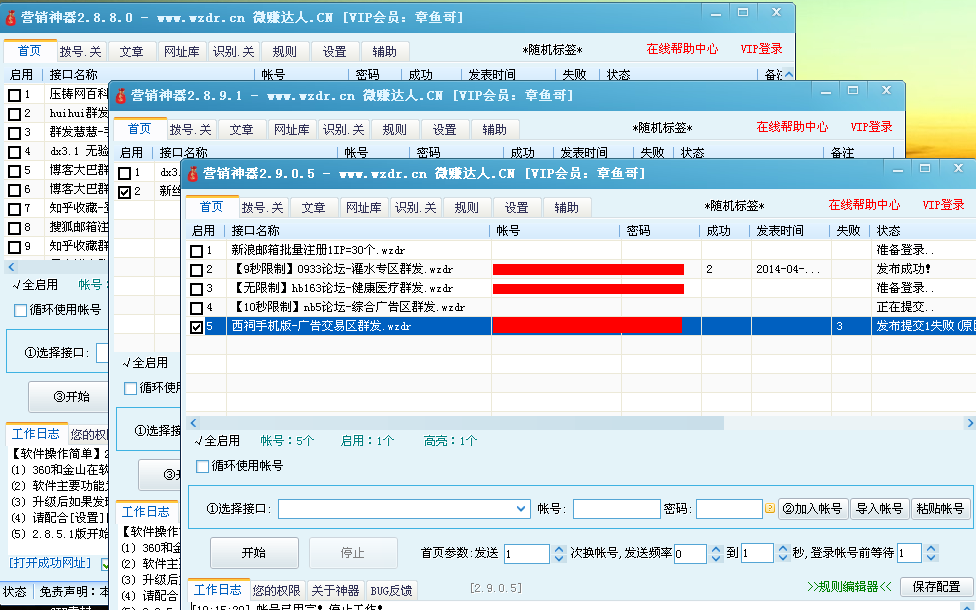Tick the checkbox for row 2 0933论坛 interface
The height and width of the screenshot is (610, 976).
pyautogui.click(x=197, y=270)
